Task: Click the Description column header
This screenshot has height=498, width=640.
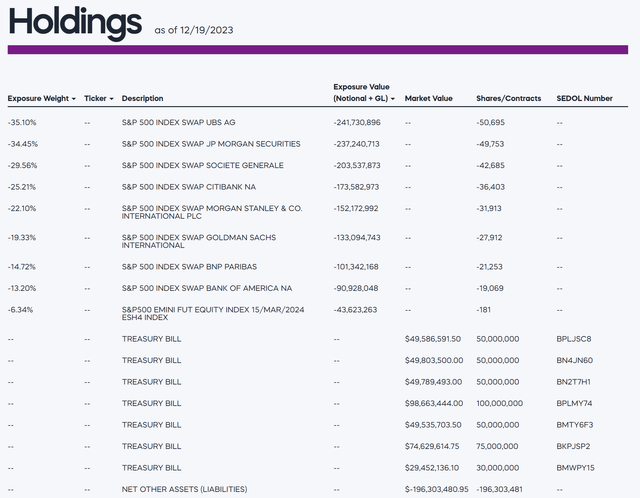Action: [x=142, y=98]
